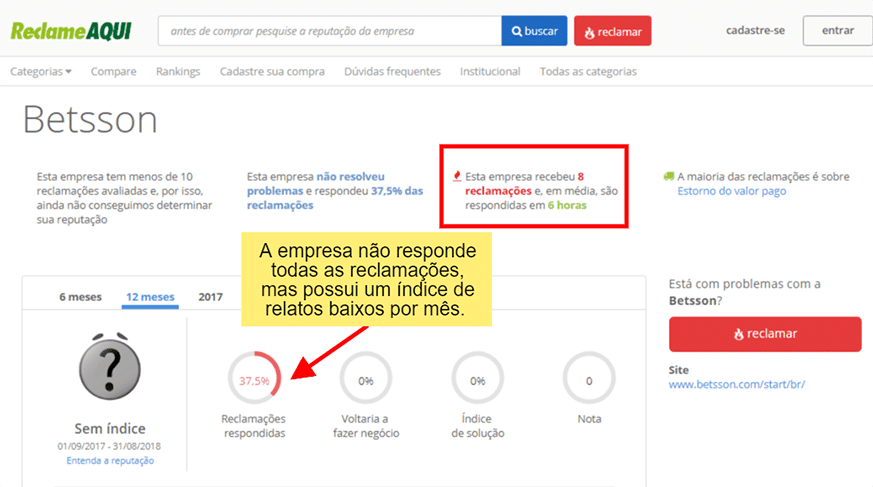Click the Nota 0 gauge
Viewport: 873px width, 487px height.
tap(589, 378)
